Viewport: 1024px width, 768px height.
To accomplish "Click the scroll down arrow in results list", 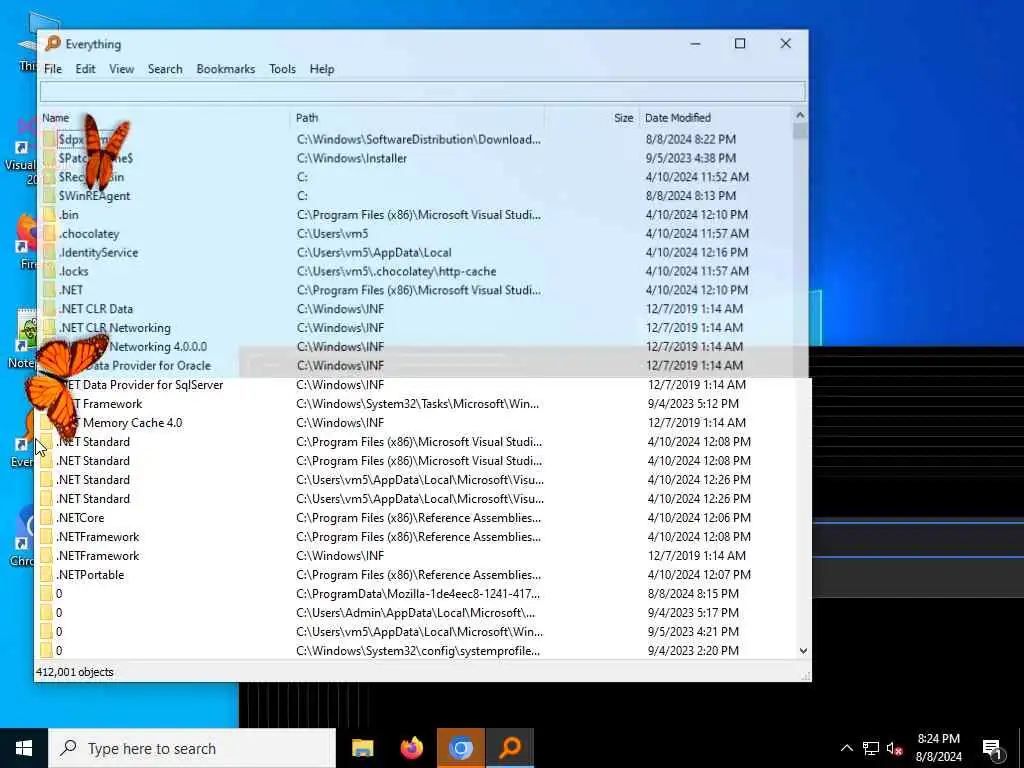I will tap(803, 650).
